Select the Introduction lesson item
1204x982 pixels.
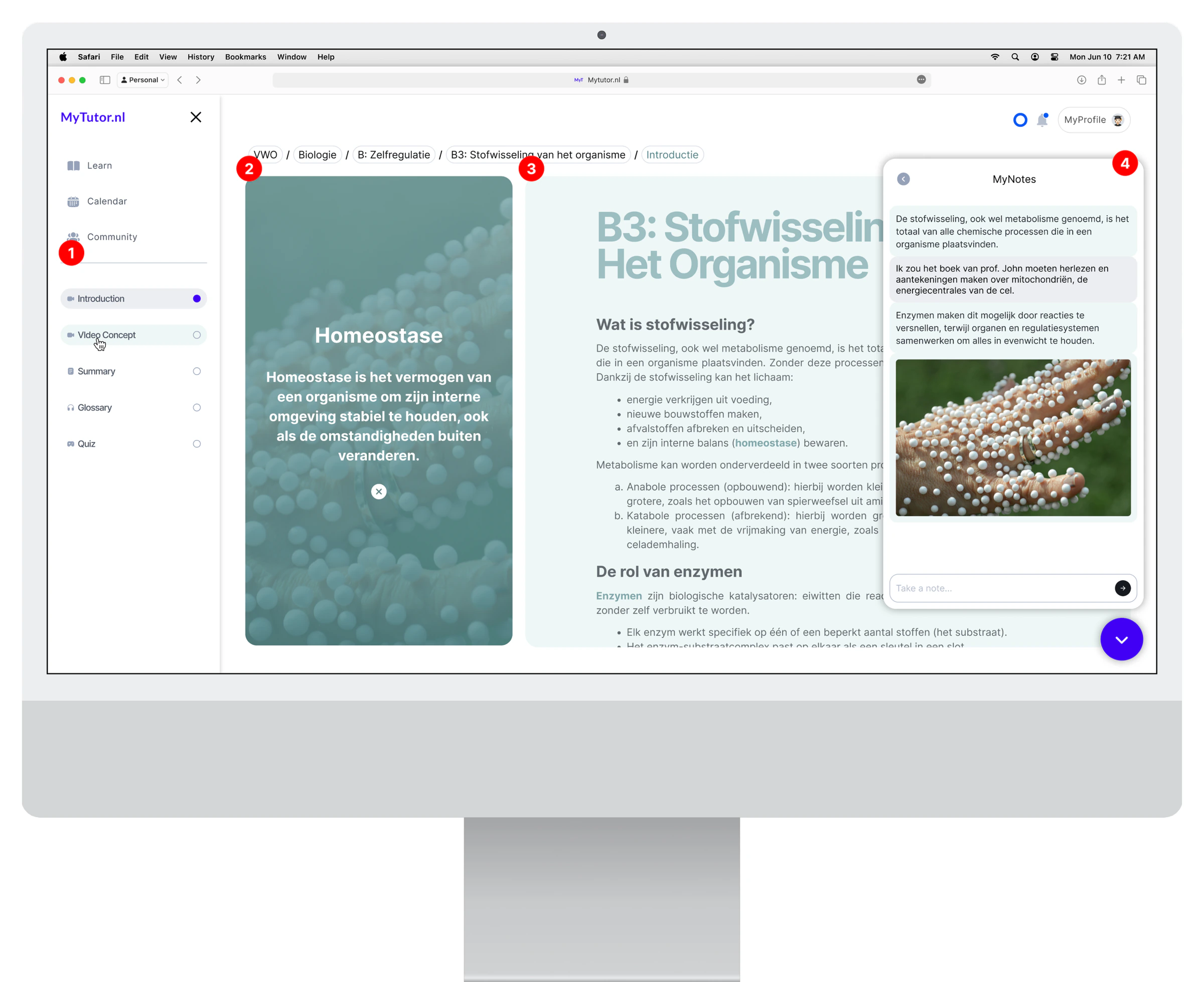133,299
